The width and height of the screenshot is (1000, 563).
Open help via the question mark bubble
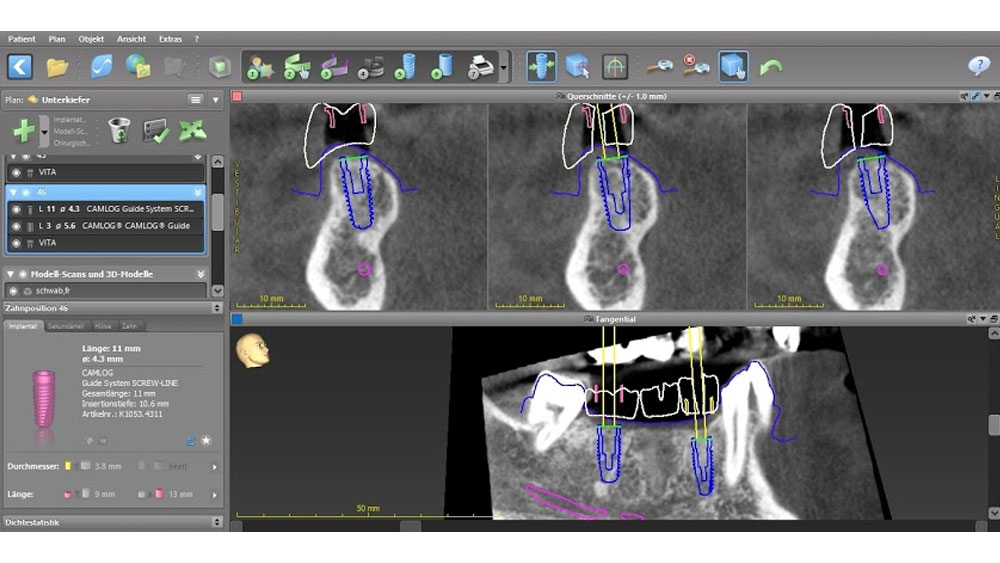[x=979, y=67]
